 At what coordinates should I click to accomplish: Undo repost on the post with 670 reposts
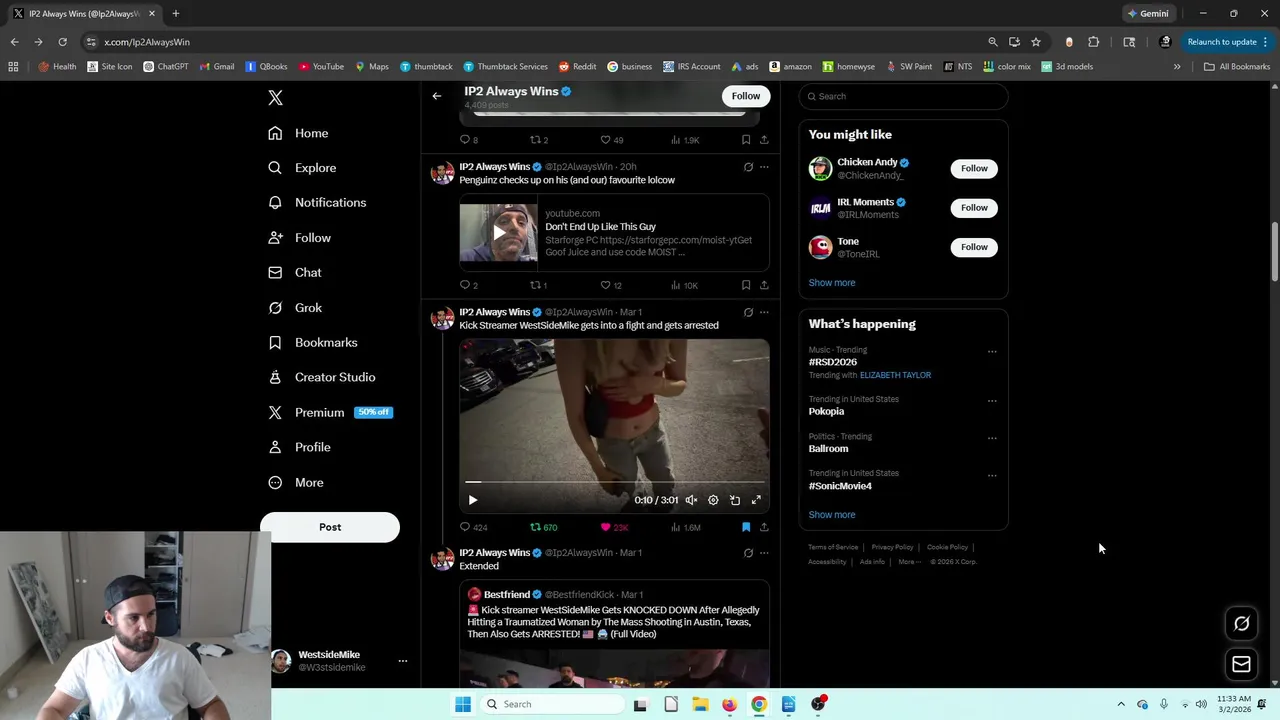coord(543,527)
